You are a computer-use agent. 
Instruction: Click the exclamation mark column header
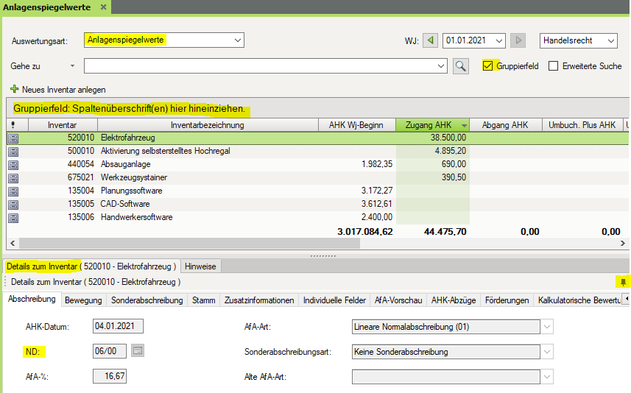[x=13, y=125]
